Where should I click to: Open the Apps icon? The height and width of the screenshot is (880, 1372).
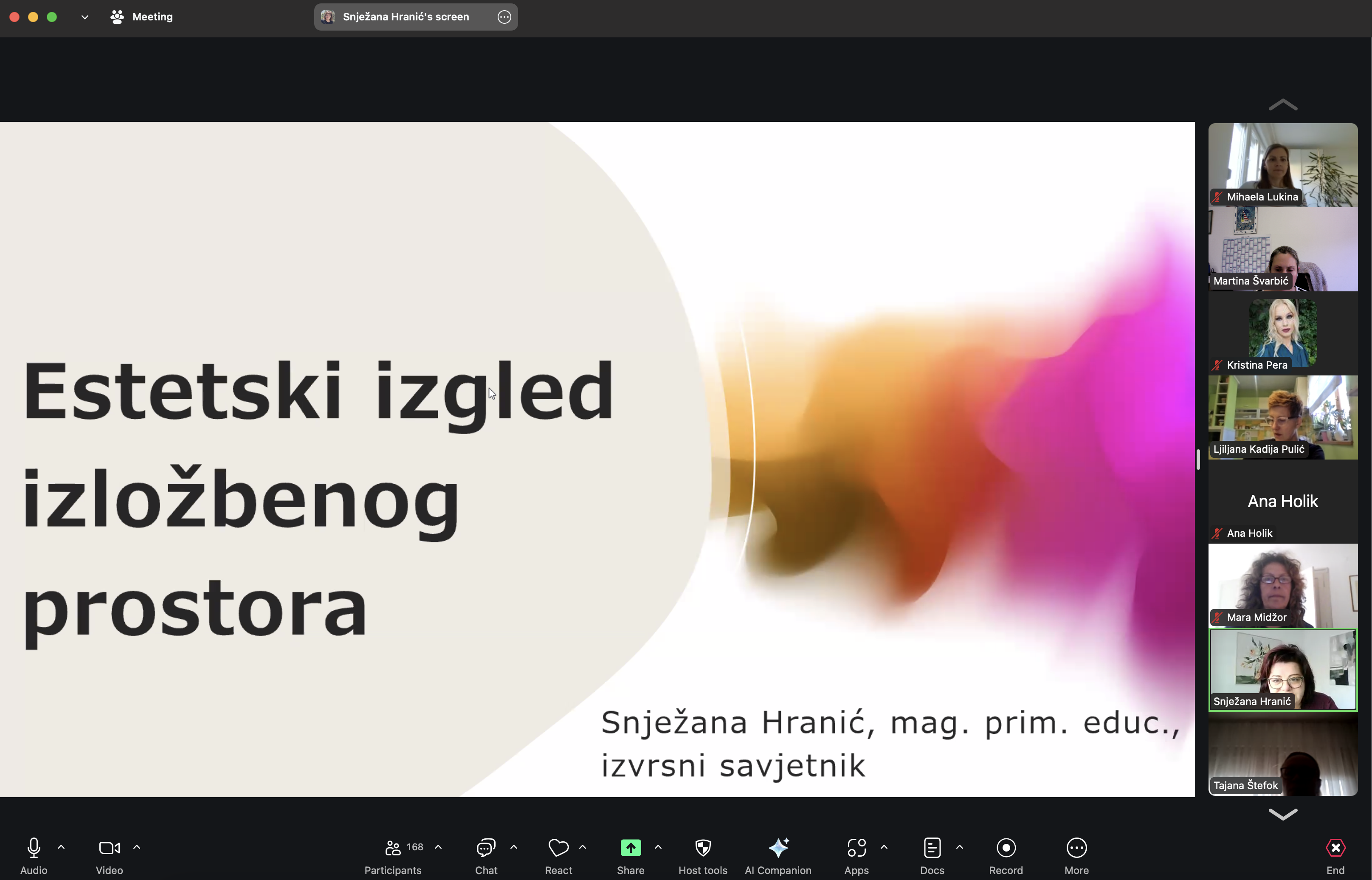(x=856, y=848)
